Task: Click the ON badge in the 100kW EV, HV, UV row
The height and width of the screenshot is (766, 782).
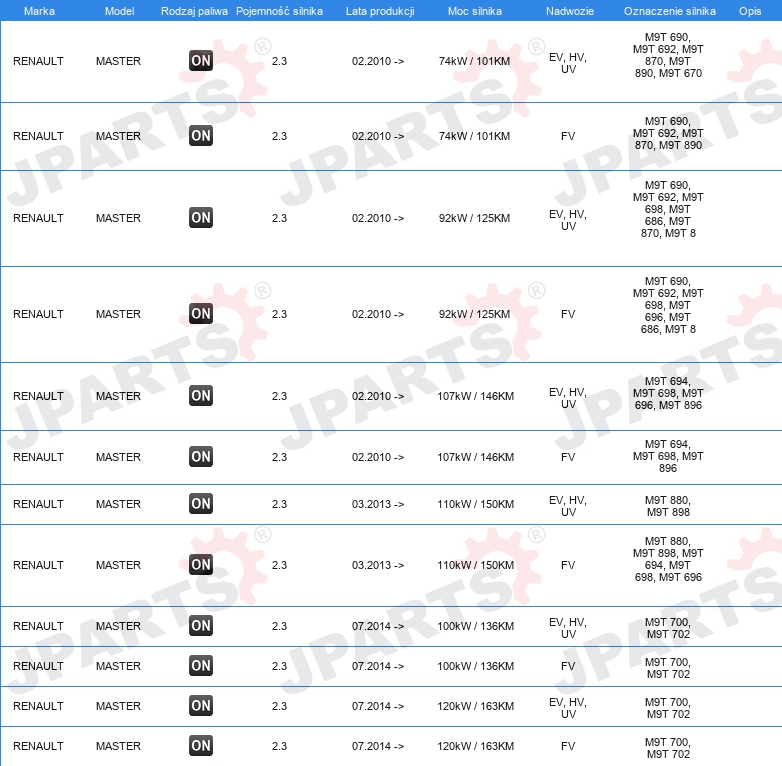Action: click(x=201, y=626)
